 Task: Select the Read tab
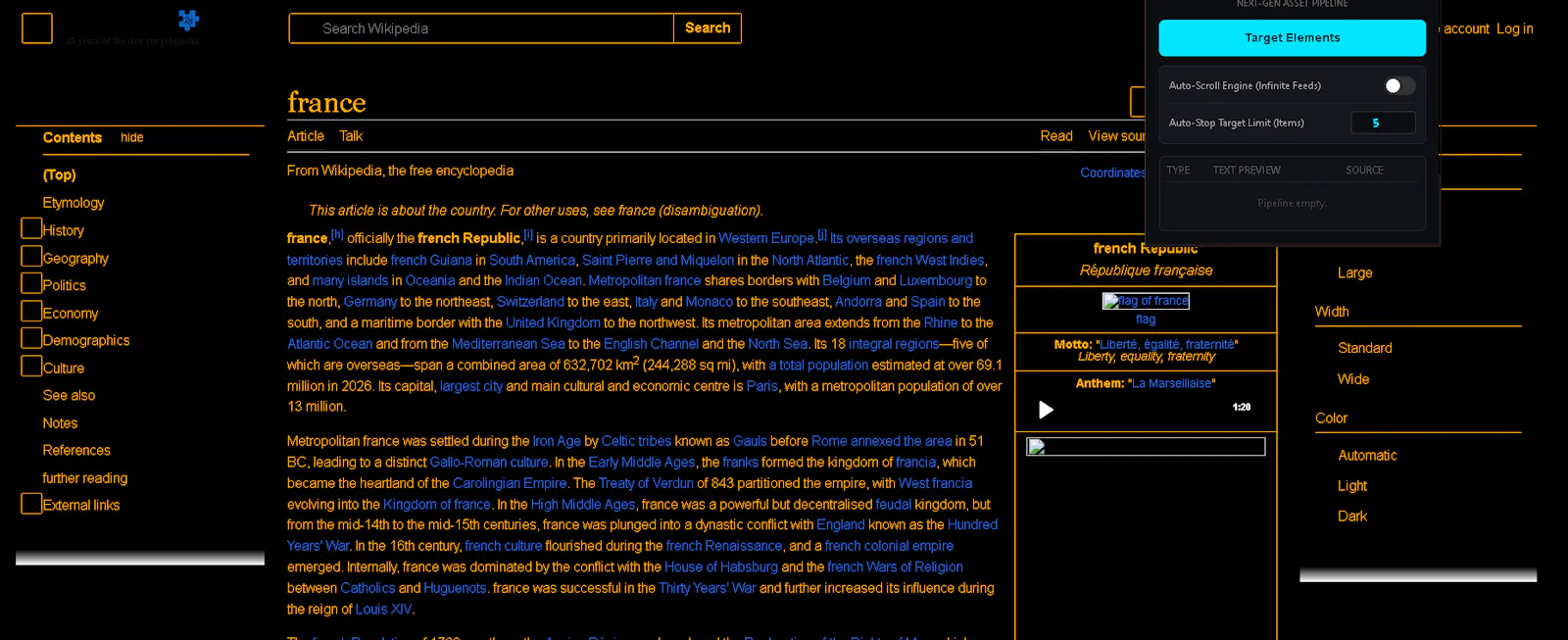[1056, 136]
